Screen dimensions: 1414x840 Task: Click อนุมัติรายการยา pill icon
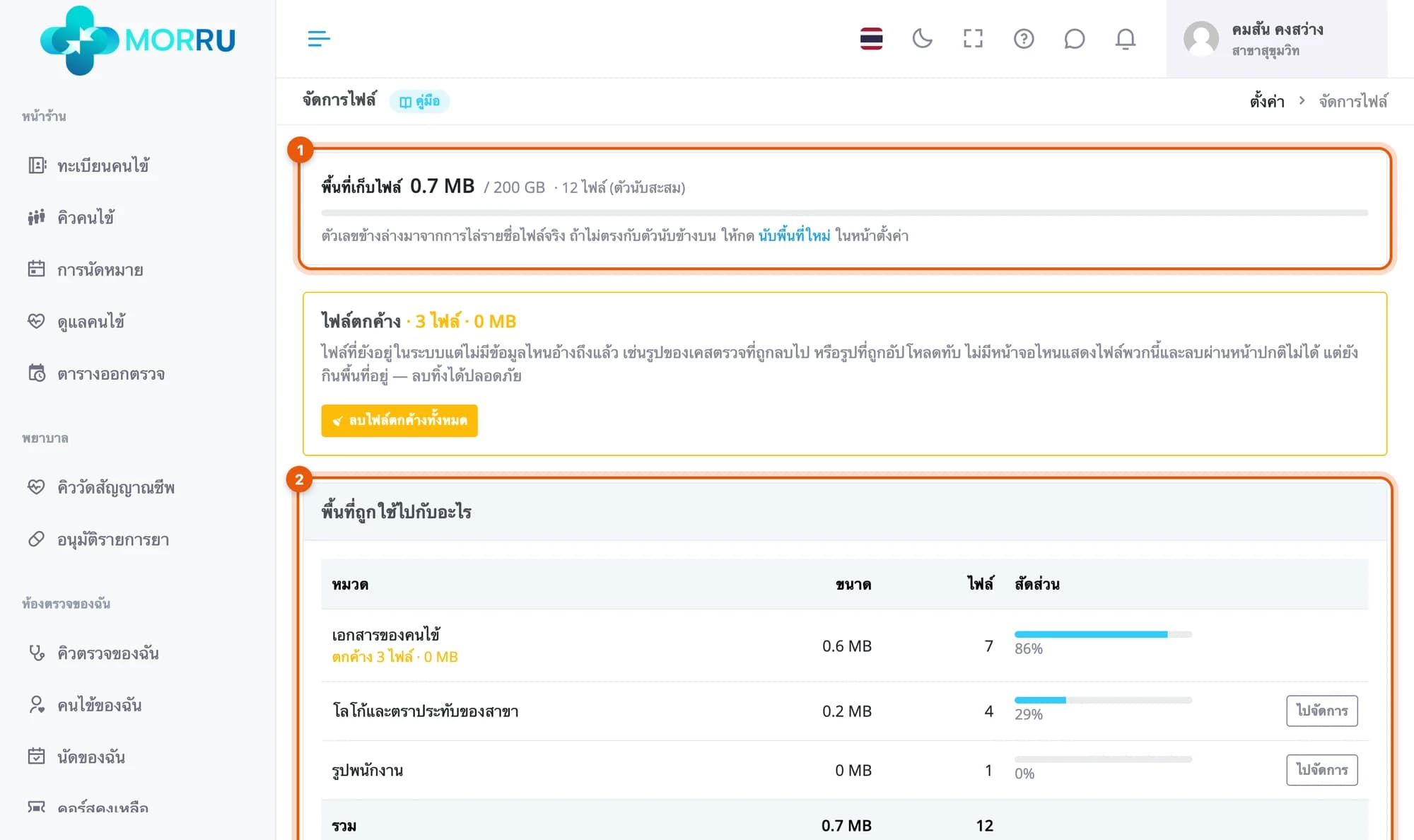[37, 539]
